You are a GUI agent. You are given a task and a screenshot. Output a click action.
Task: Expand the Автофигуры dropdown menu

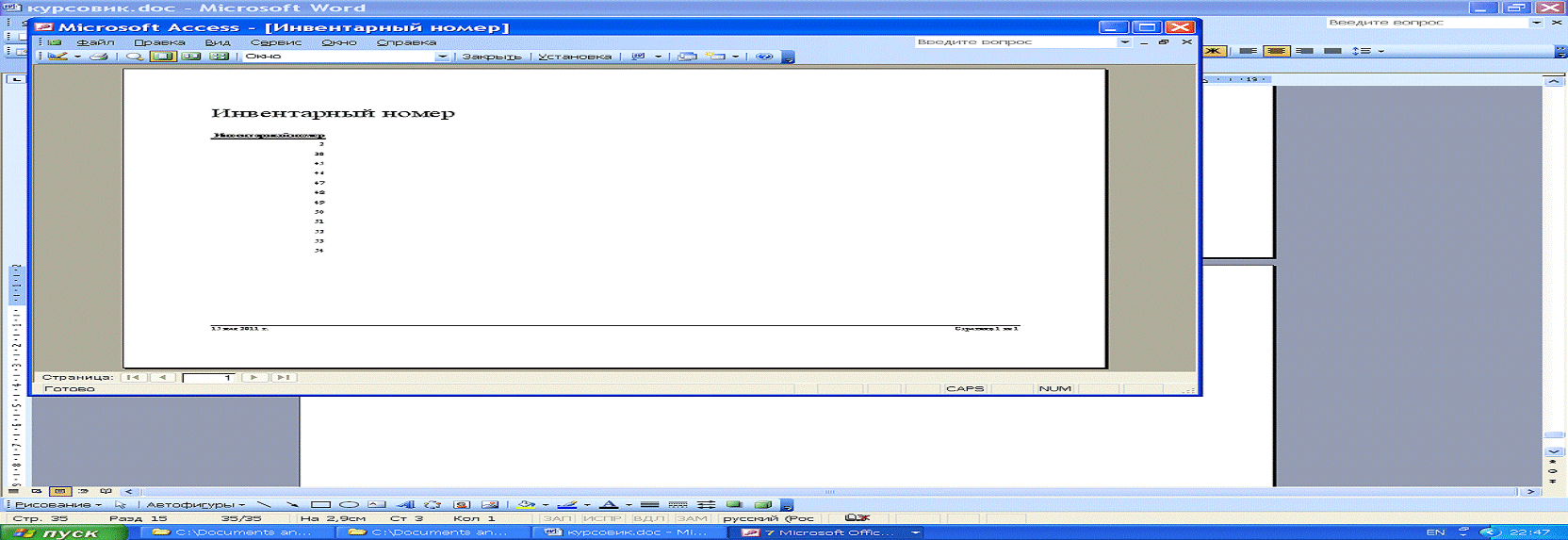click(195, 505)
